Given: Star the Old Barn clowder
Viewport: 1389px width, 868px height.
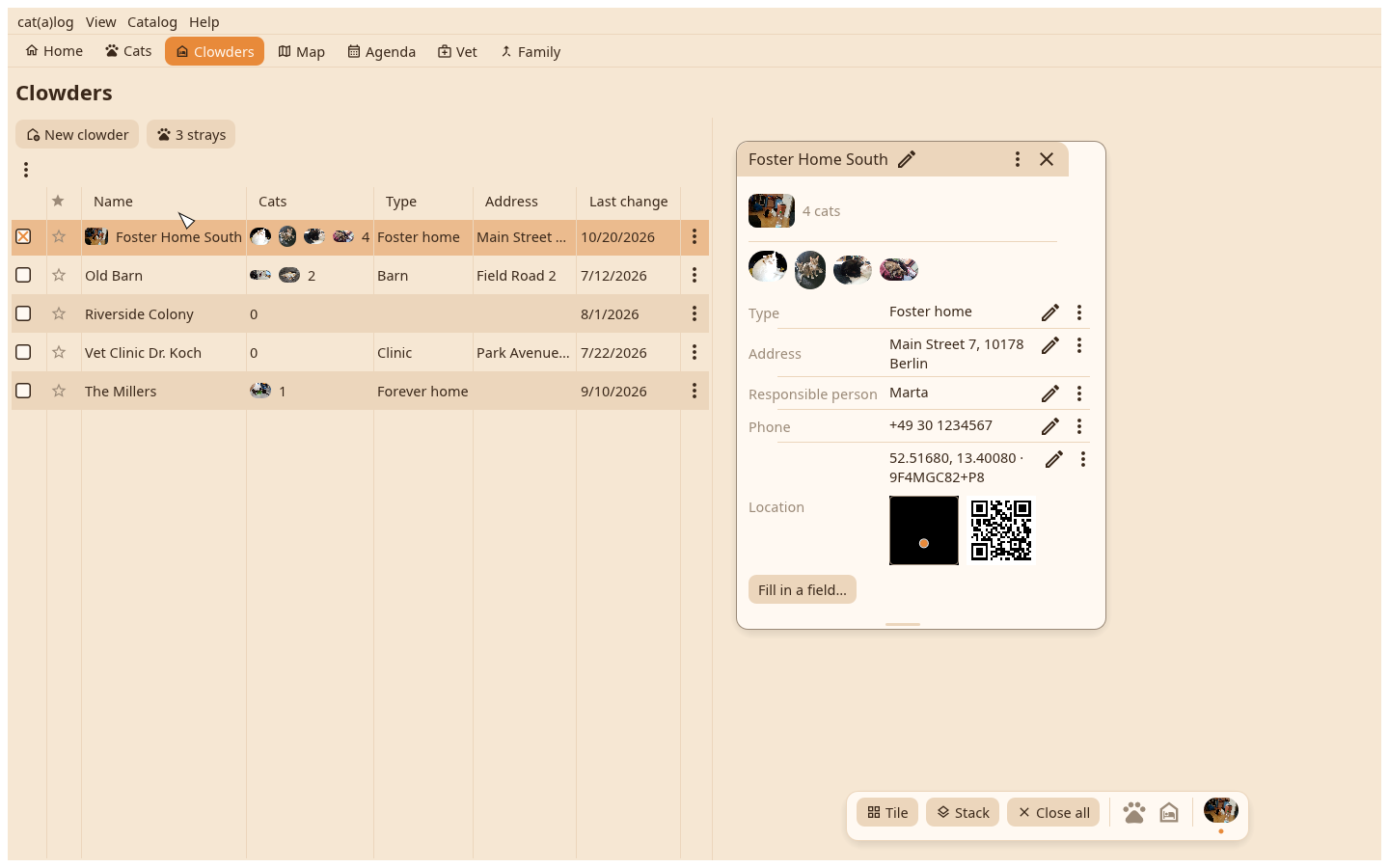Looking at the screenshot, I should click(59, 275).
